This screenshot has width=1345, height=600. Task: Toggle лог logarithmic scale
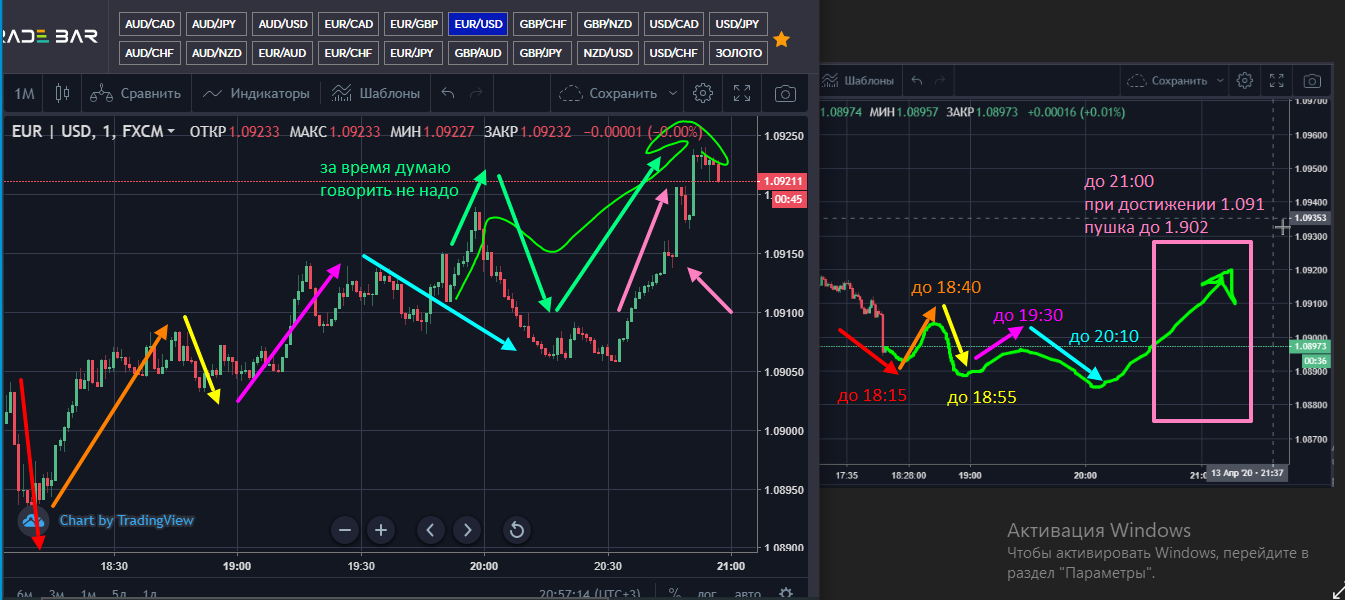click(x=708, y=593)
